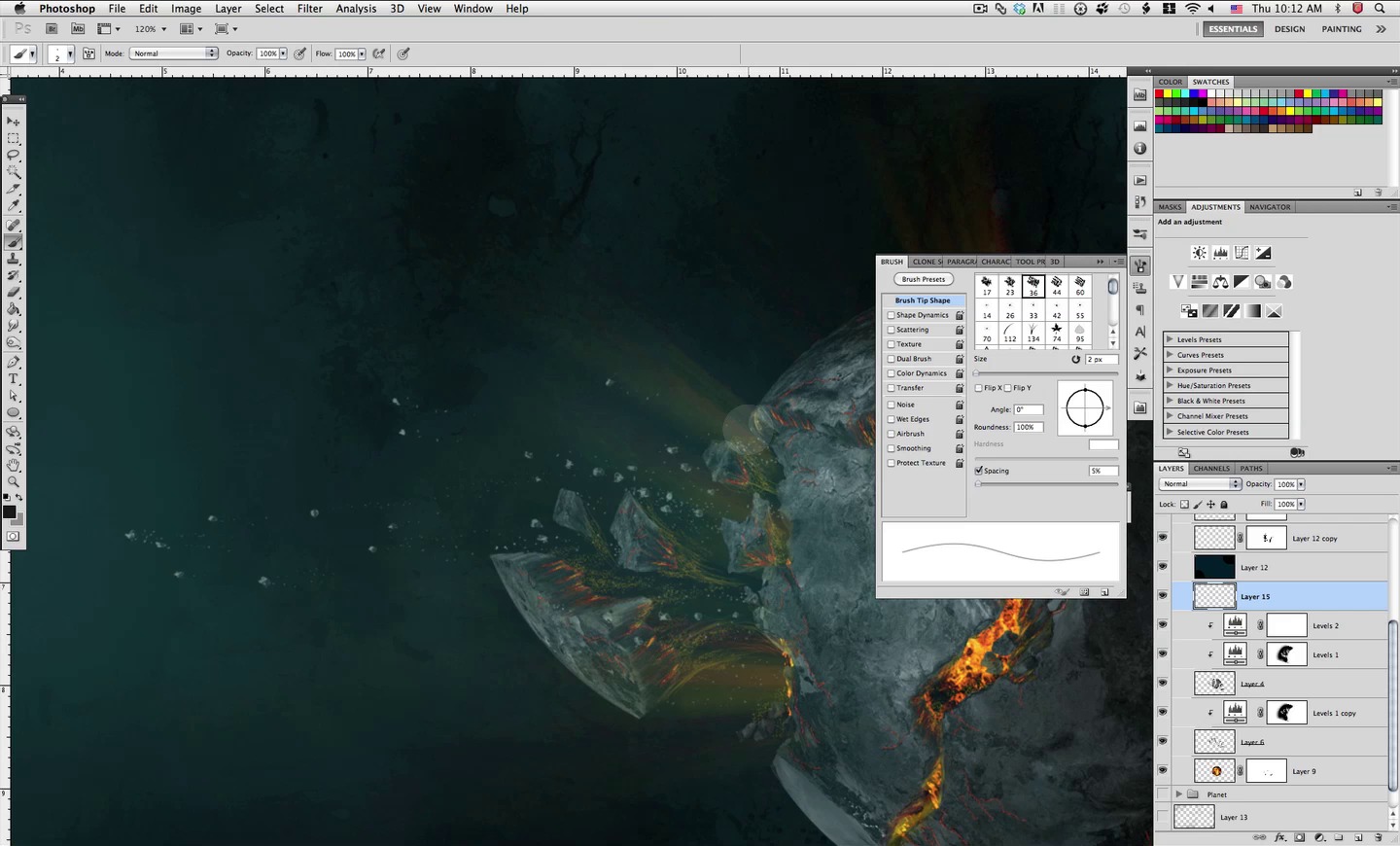The height and width of the screenshot is (846, 1400).
Task: Open brush Mode dropdown in options bar
Action: click(x=174, y=53)
